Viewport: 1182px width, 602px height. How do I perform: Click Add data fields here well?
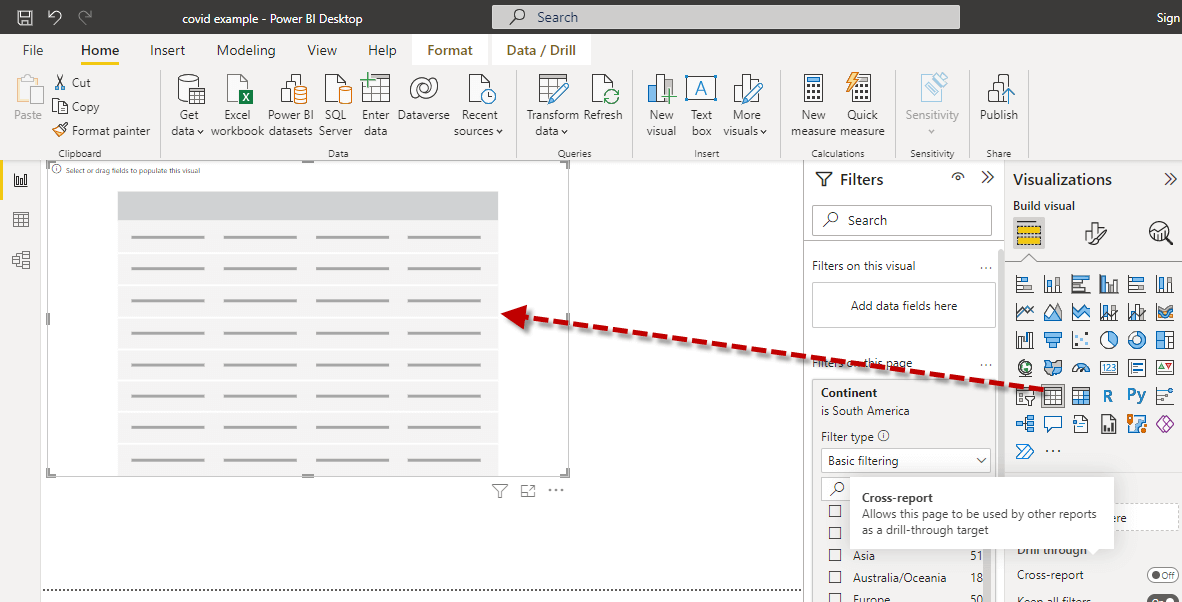pos(904,305)
